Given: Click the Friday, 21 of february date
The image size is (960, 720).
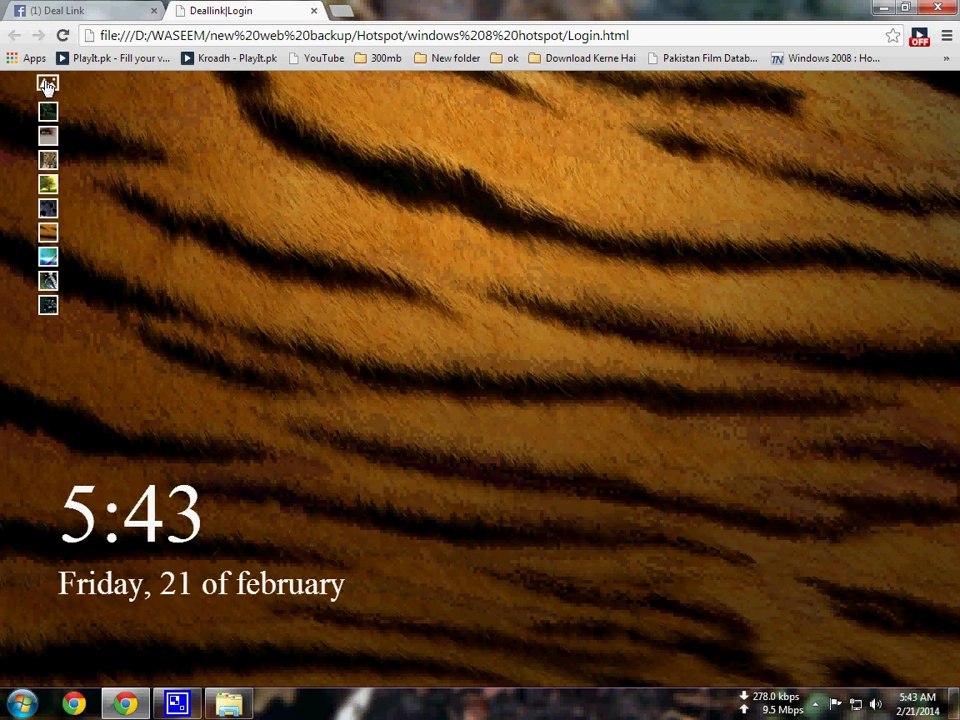Looking at the screenshot, I should [201, 584].
